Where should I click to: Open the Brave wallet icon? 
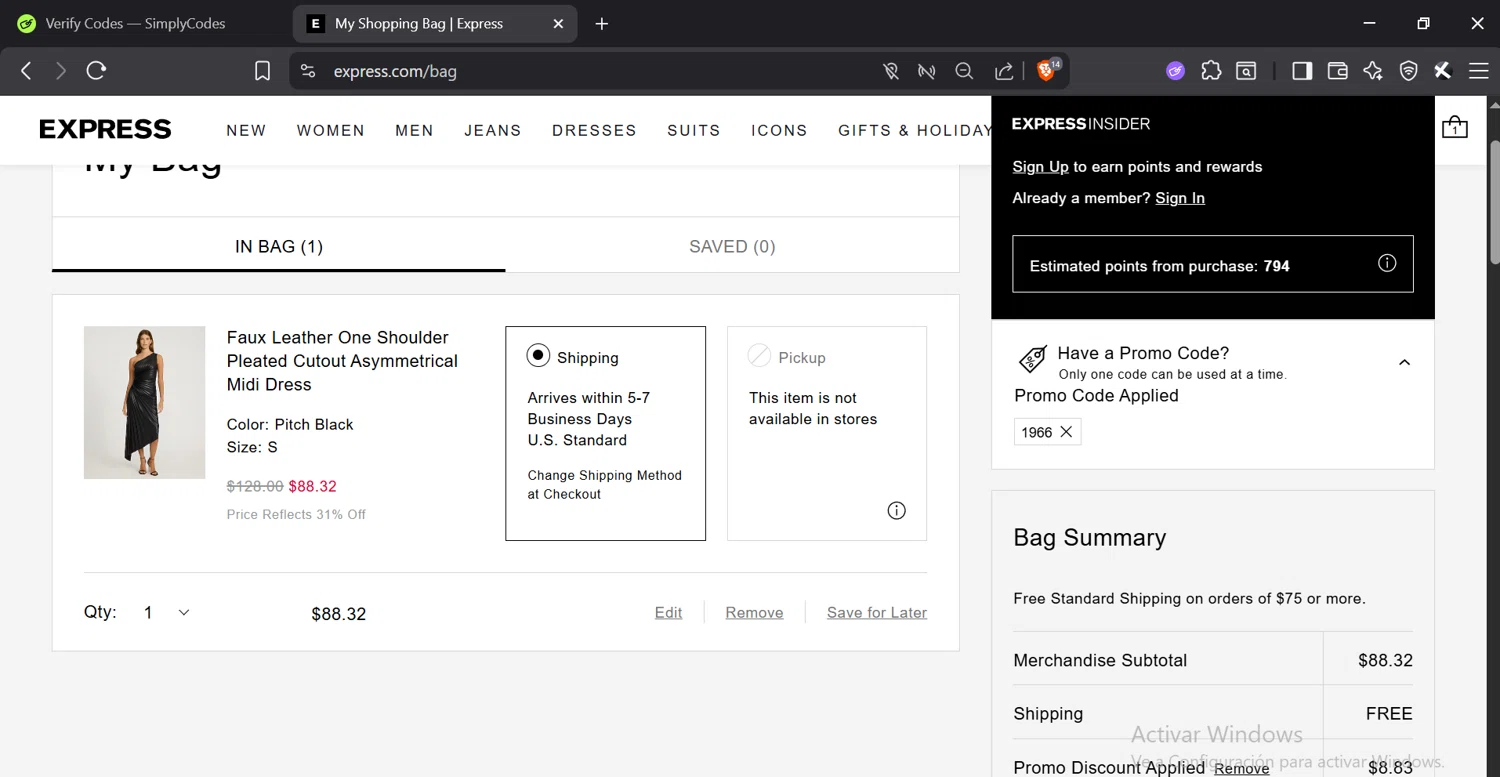click(1337, 71)
